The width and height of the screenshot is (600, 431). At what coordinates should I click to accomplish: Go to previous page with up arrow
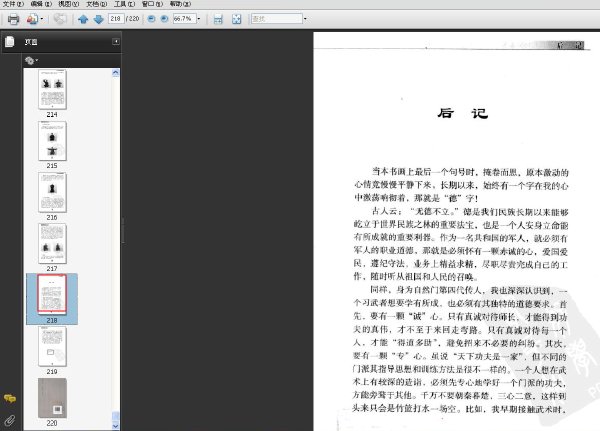83,19
